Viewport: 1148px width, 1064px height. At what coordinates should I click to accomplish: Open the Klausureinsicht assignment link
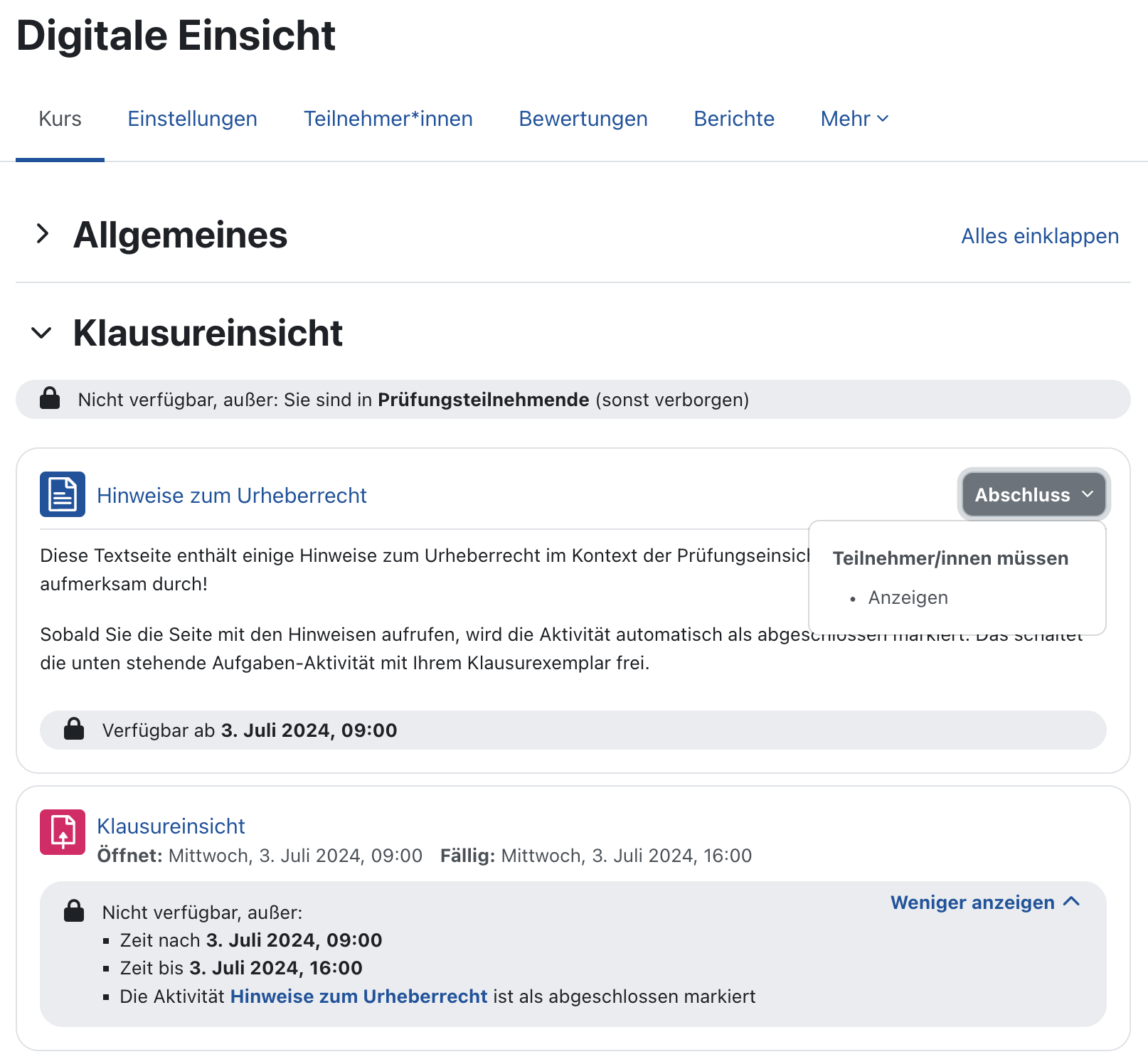click(x=171, y=826)
